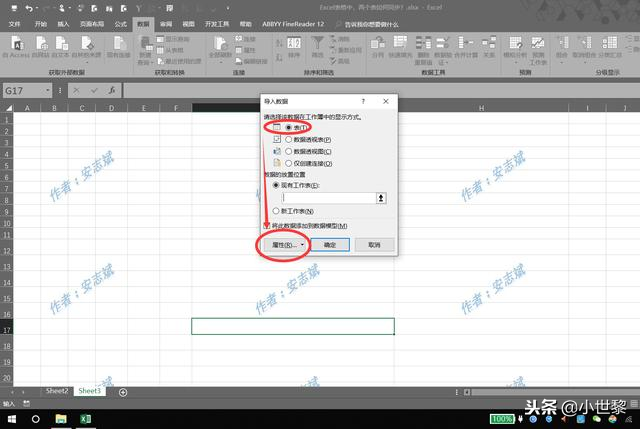Click the Select All corner triangle
This screenshot has width=640, height=429.
8,108
